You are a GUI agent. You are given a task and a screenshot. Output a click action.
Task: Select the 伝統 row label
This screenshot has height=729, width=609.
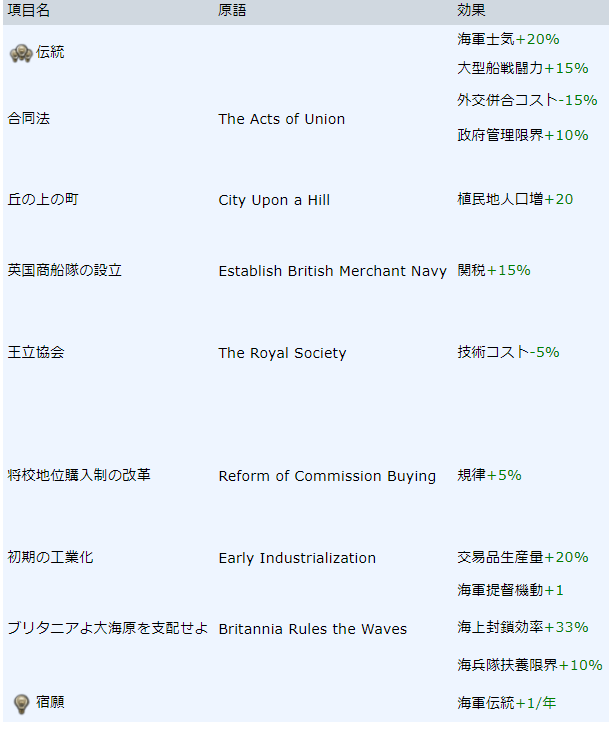(50, 52)
